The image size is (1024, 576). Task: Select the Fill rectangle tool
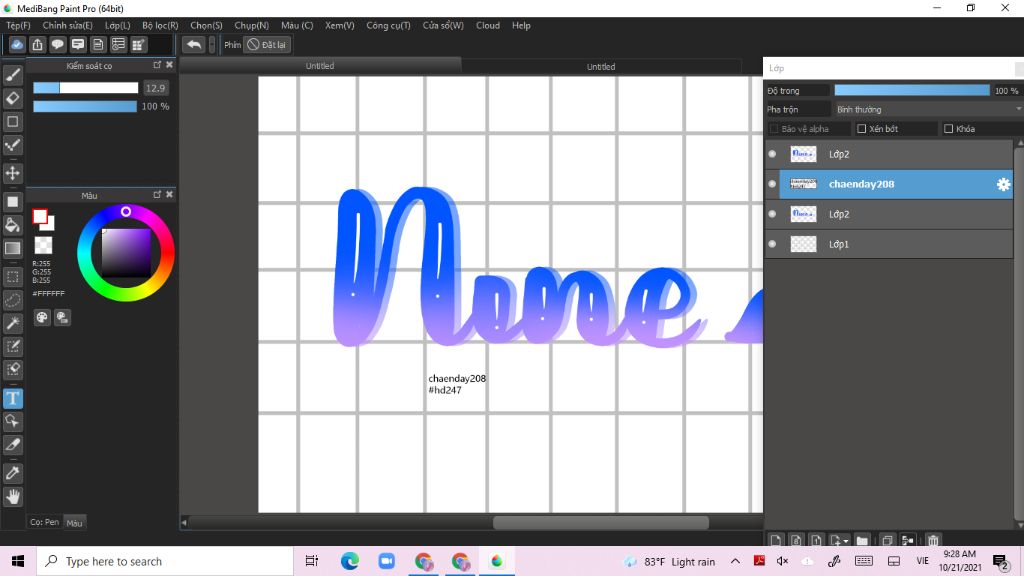point(13,202)
